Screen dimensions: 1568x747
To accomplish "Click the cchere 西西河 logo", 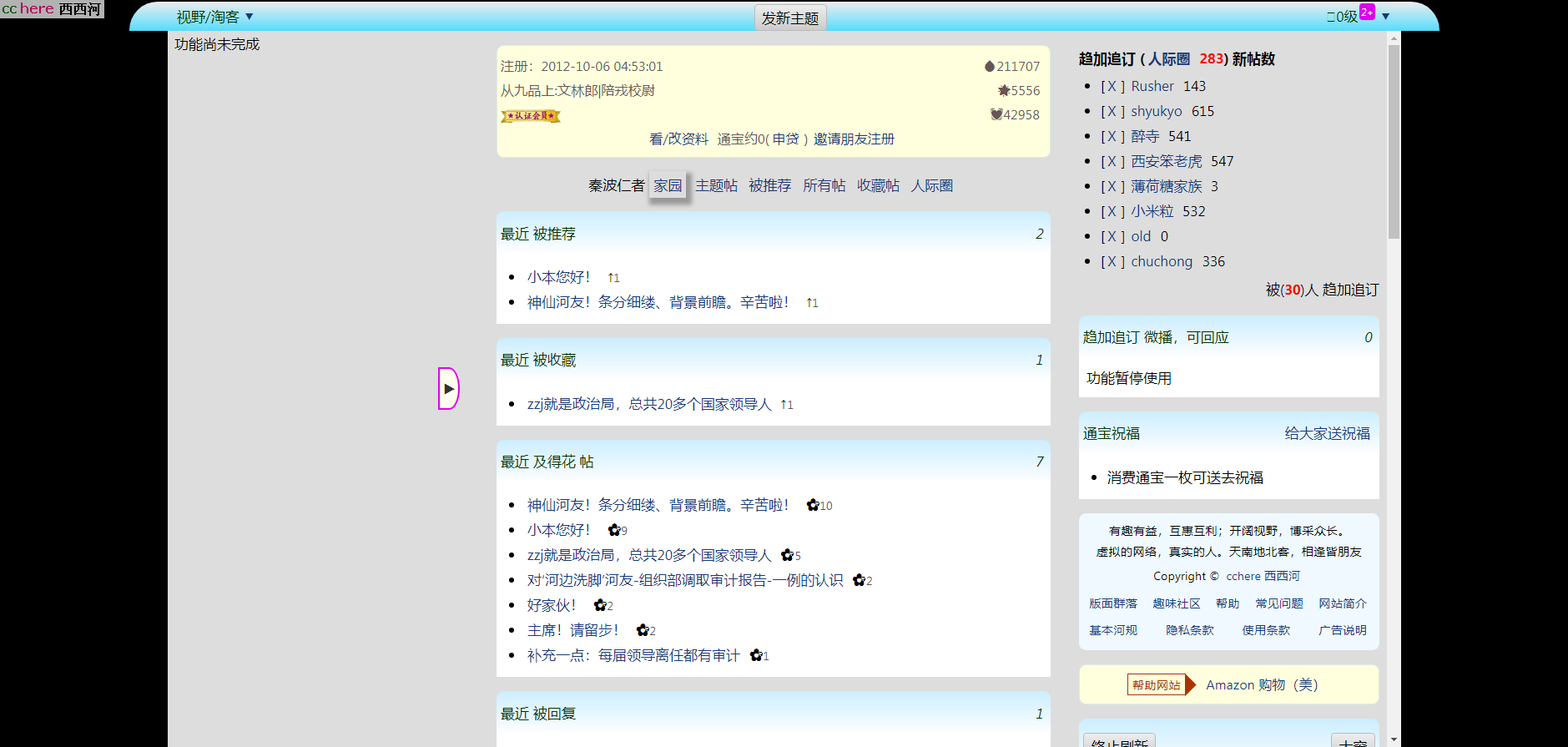I will click(52, 9).
